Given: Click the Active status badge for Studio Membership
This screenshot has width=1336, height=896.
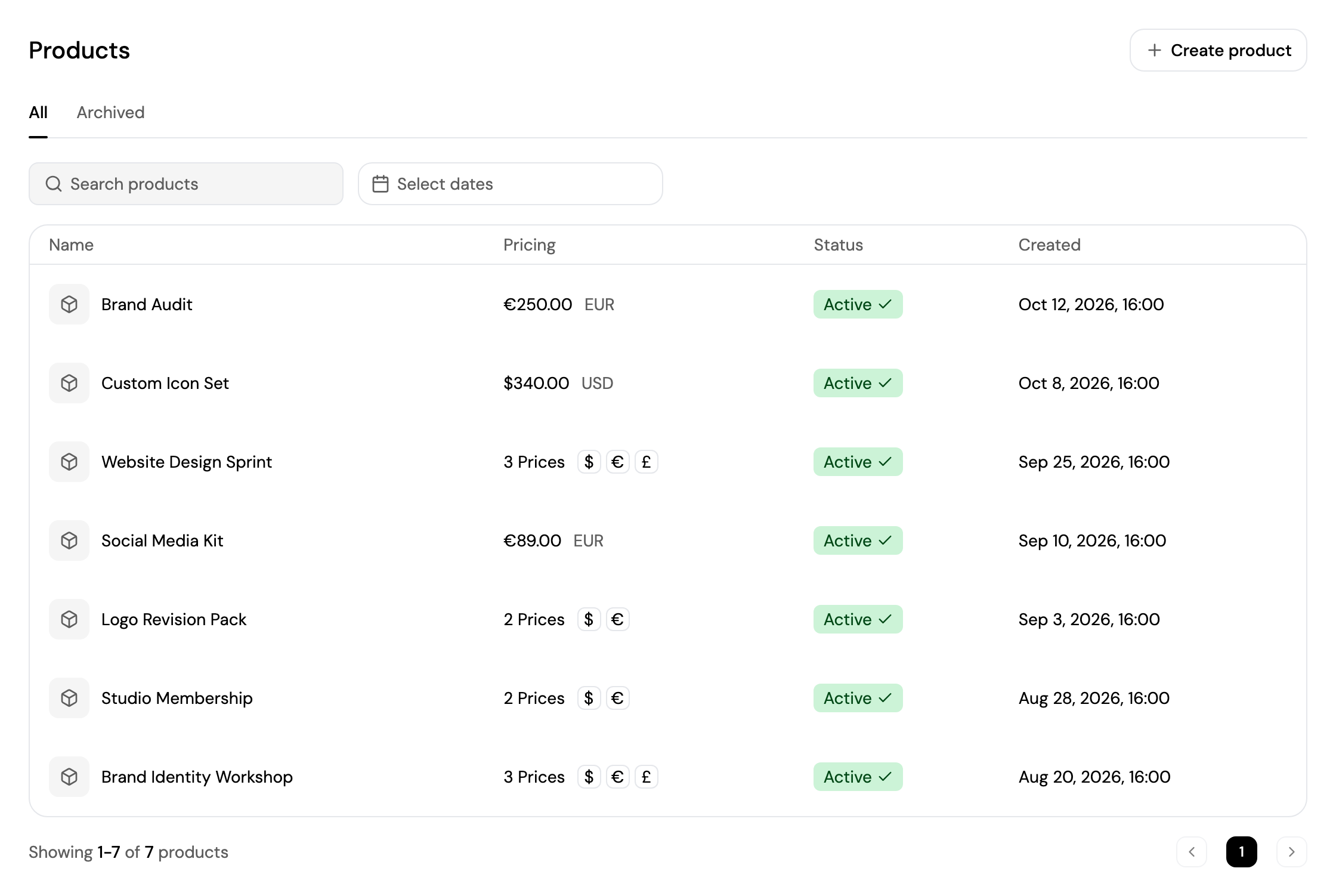Looking at the screenshot, I should (x=858, y=698).
